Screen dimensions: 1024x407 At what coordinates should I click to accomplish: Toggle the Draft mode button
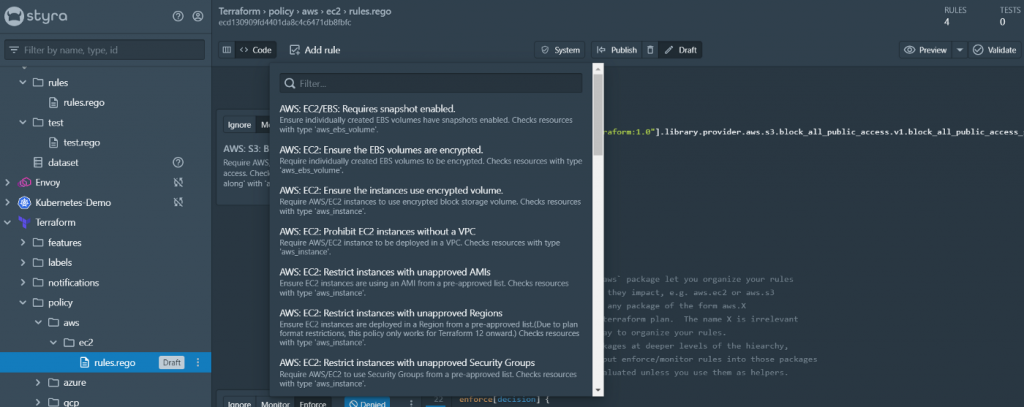(x=680, y=50)
